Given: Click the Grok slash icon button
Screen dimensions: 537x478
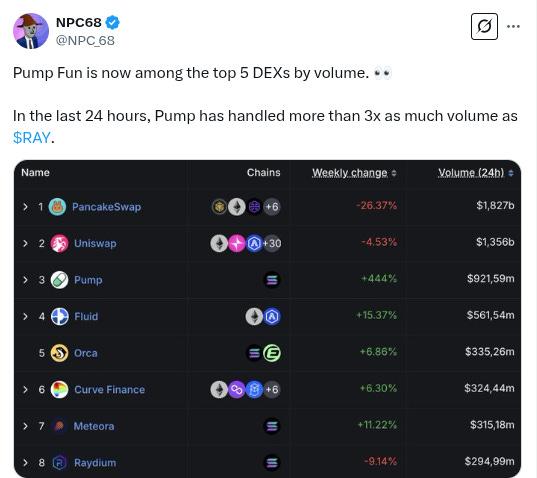Looking at the screenshot, I should click(484, 26).
